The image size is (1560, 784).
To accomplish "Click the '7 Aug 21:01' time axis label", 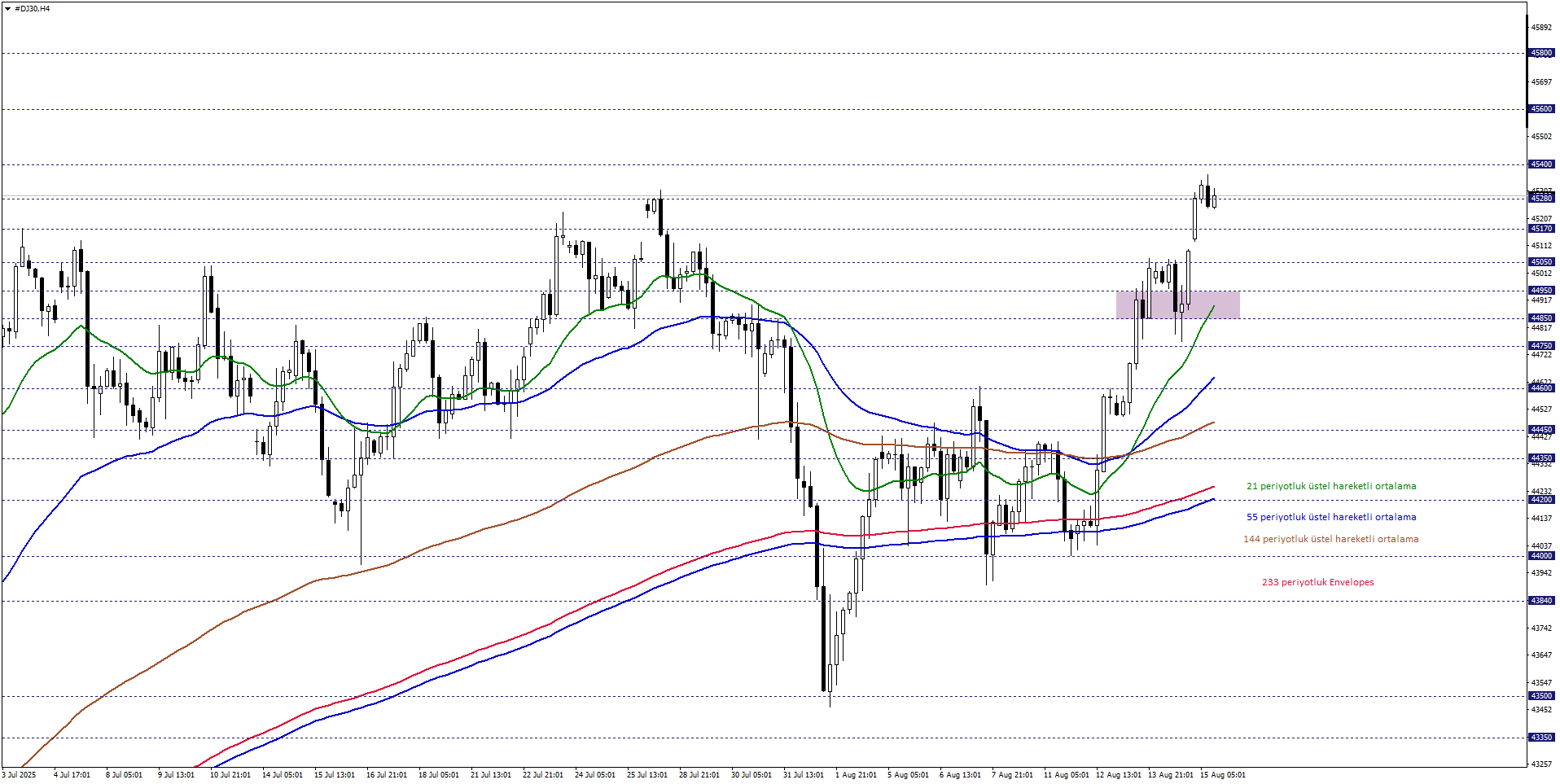I will [1012, 775].
